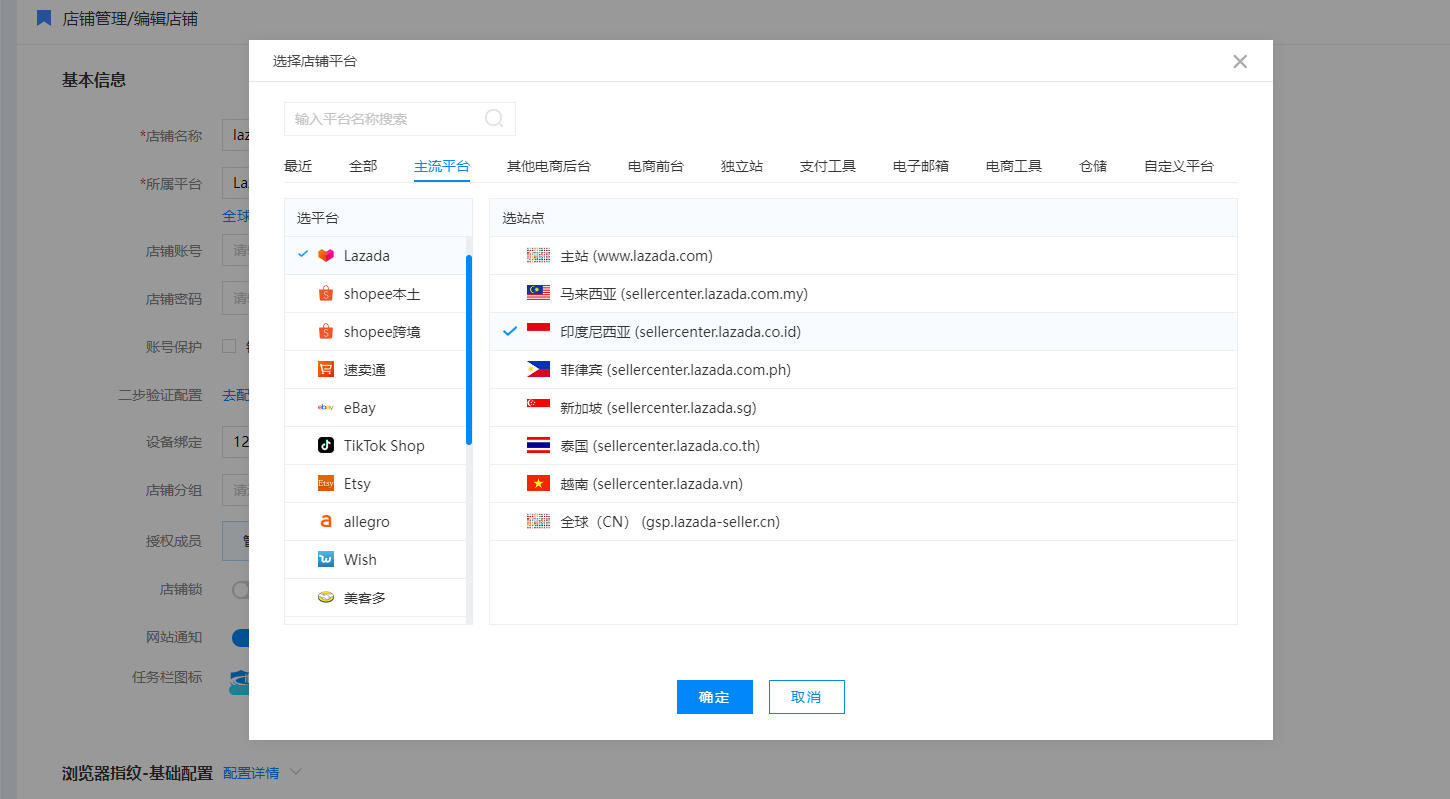
Task: Click the Lazada platform heart icon
Action: click(x=325, y=256)
